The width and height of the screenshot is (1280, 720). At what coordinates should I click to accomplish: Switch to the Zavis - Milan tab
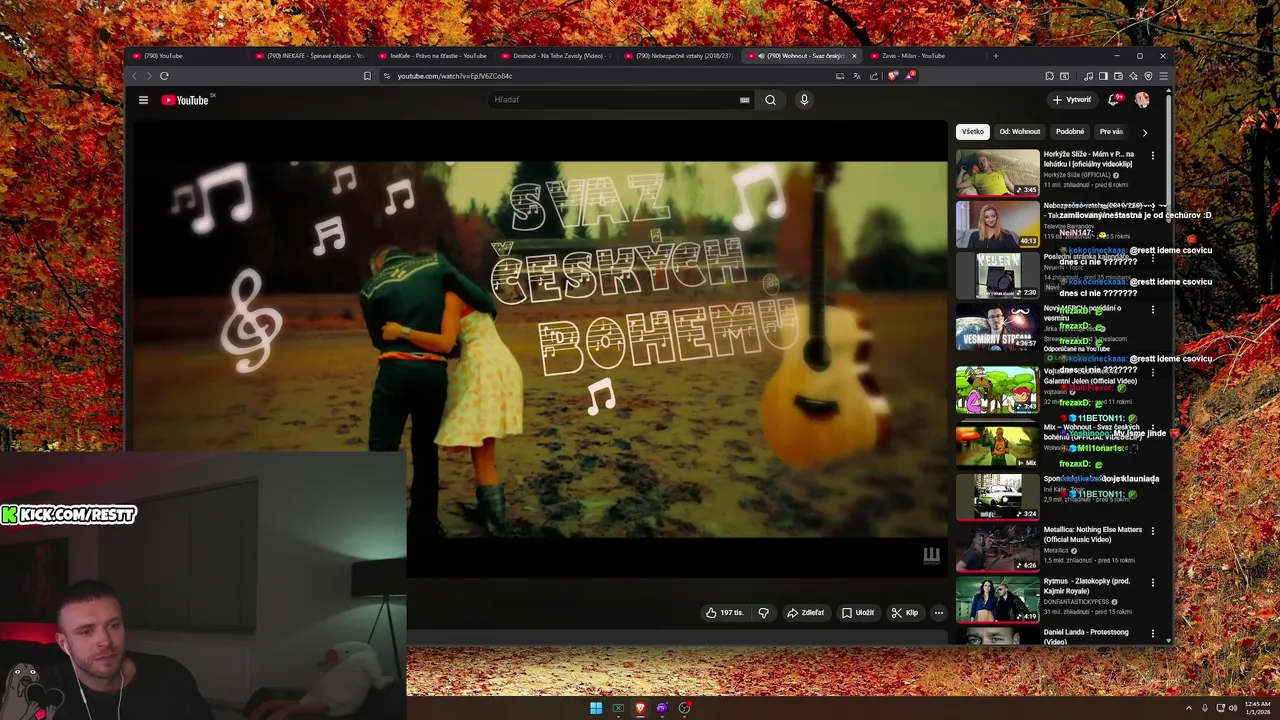click(x=924, y=56)
